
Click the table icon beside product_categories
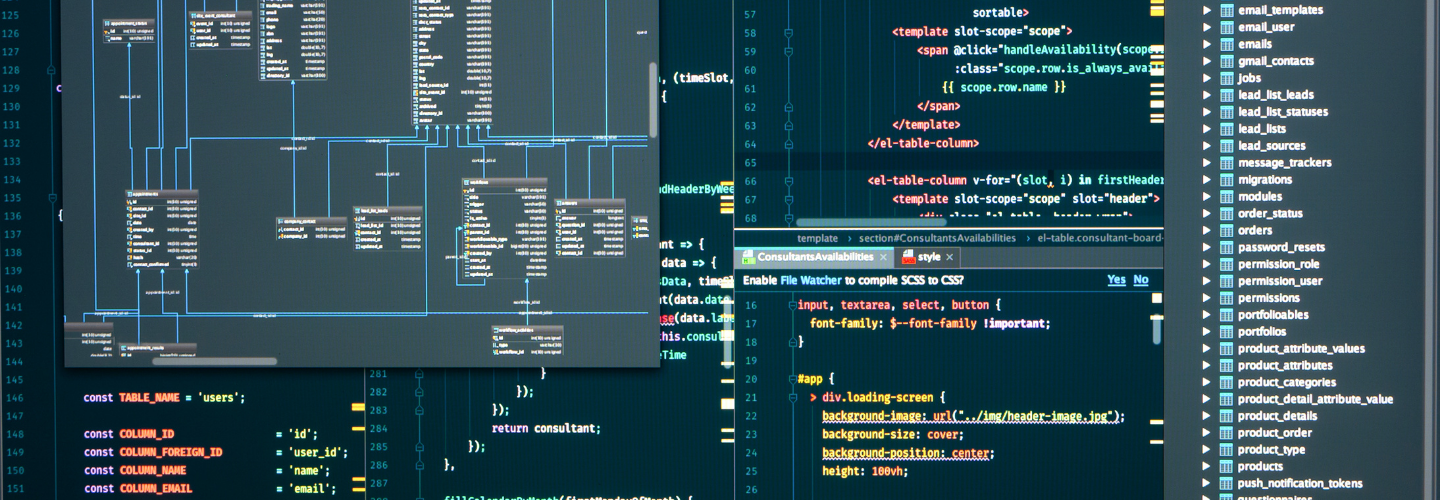[1225, 382]
